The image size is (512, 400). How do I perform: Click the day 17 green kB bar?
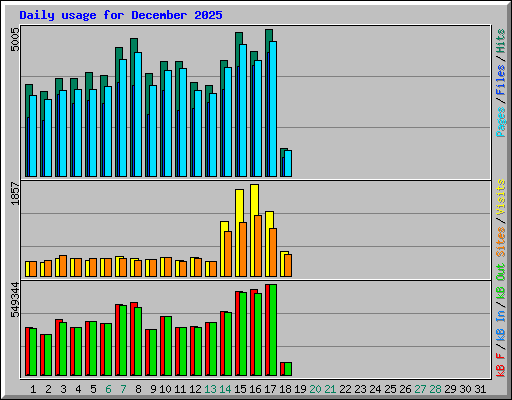point(273,330)
